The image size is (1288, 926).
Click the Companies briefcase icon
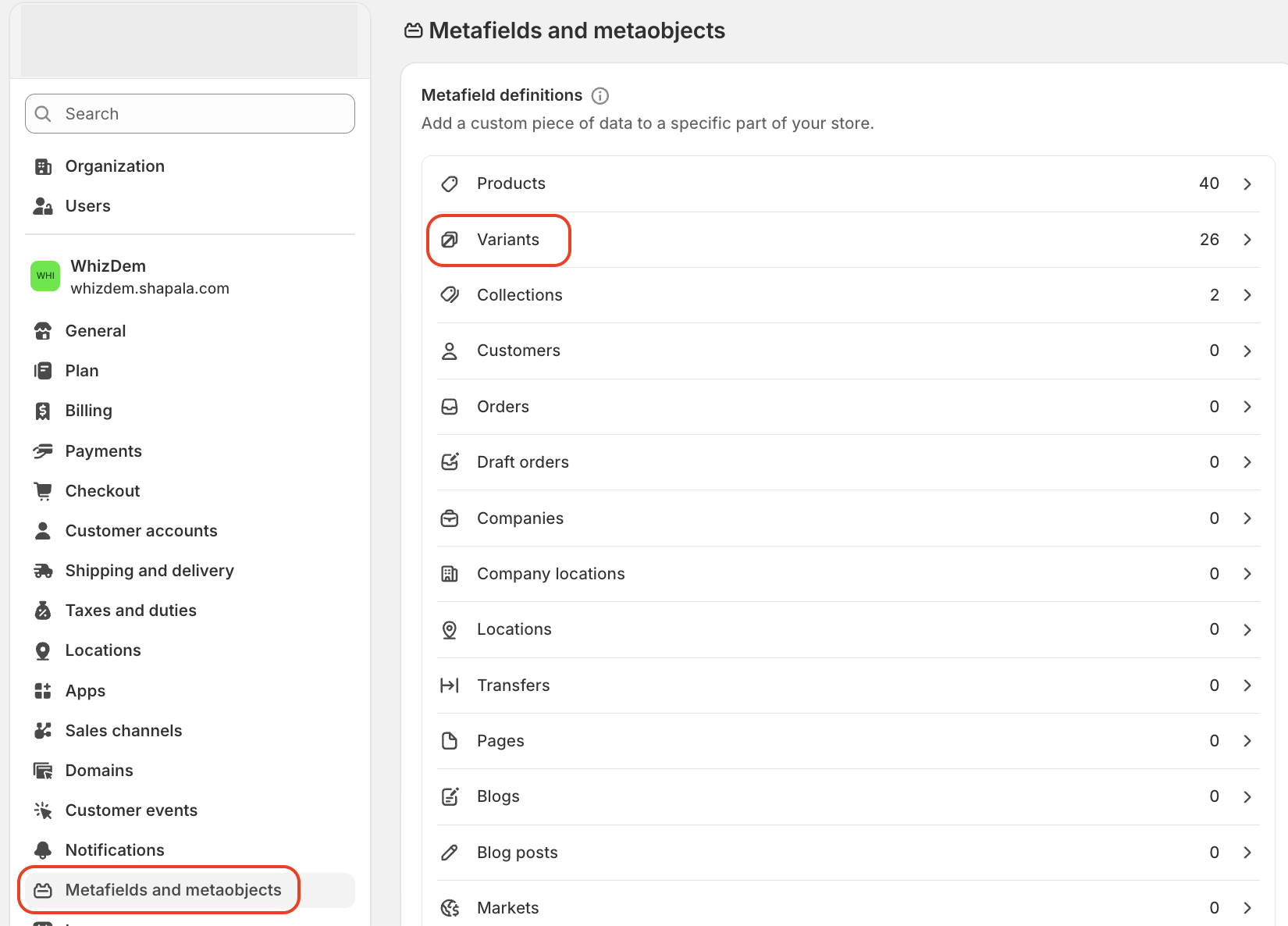pyautogui.click(x=450, y=518)
